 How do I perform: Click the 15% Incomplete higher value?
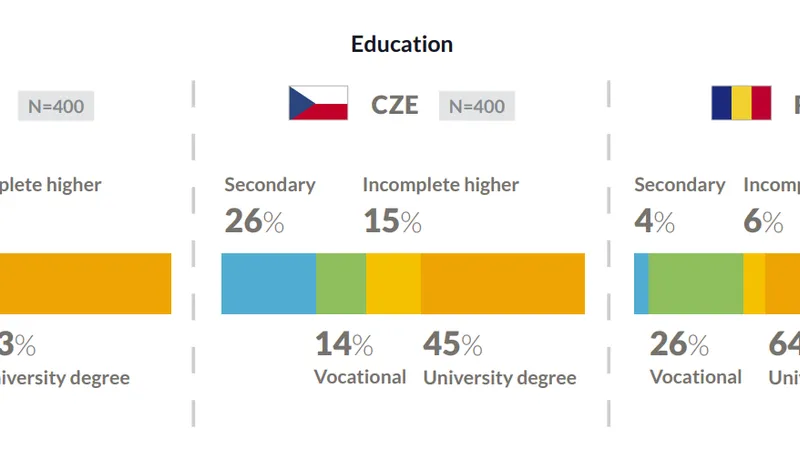pyautogui.click(x=392, y=221)
